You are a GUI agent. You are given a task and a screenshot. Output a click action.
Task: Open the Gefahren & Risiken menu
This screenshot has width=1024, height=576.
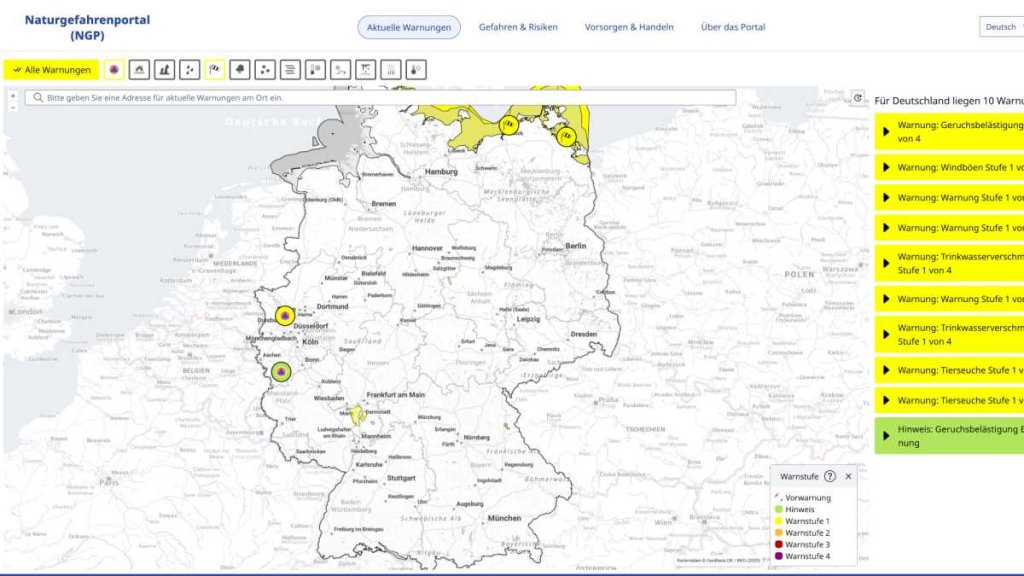pos(518,27)
